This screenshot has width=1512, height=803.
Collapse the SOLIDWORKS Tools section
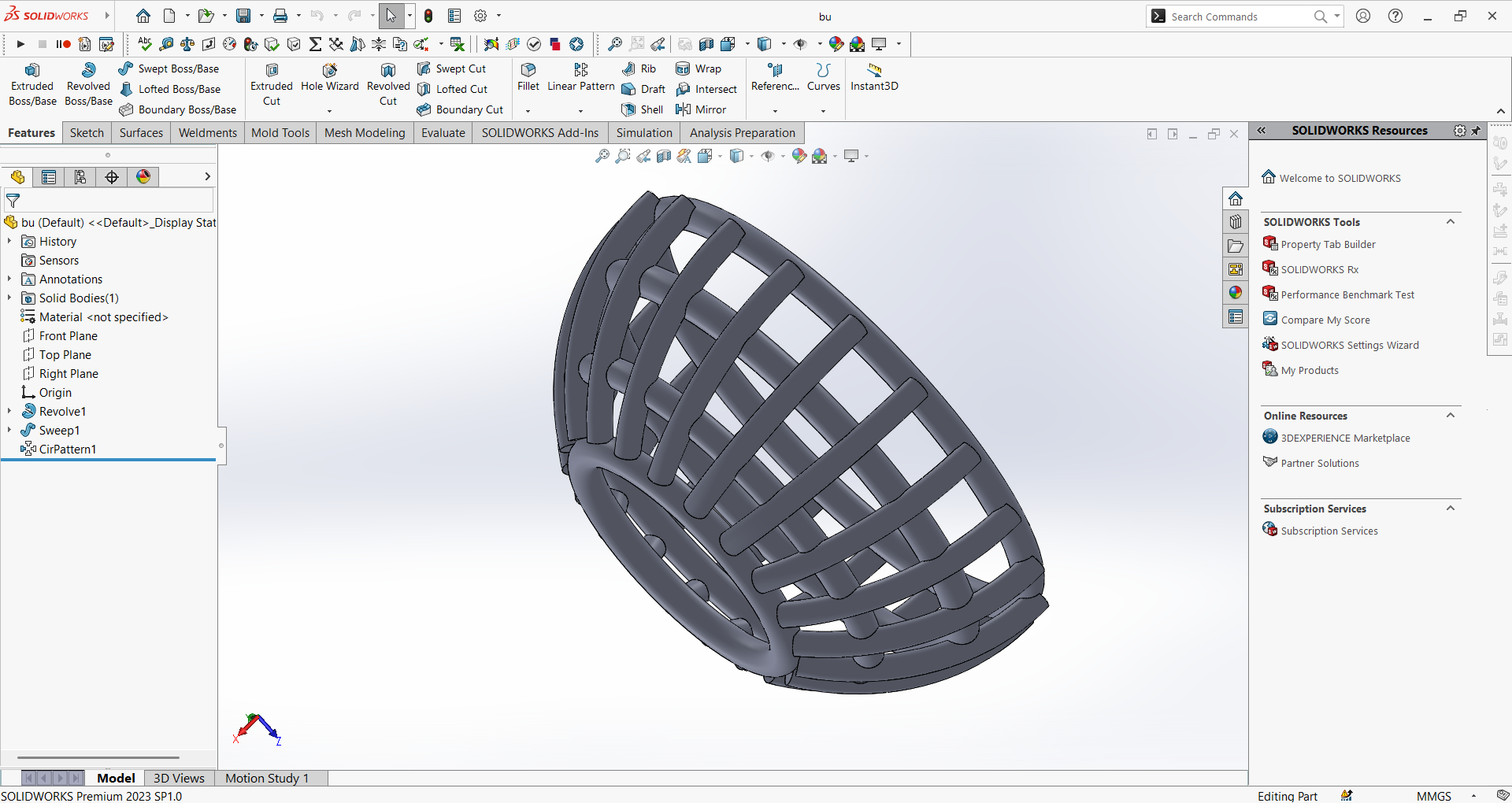[x=1451, y=222]
